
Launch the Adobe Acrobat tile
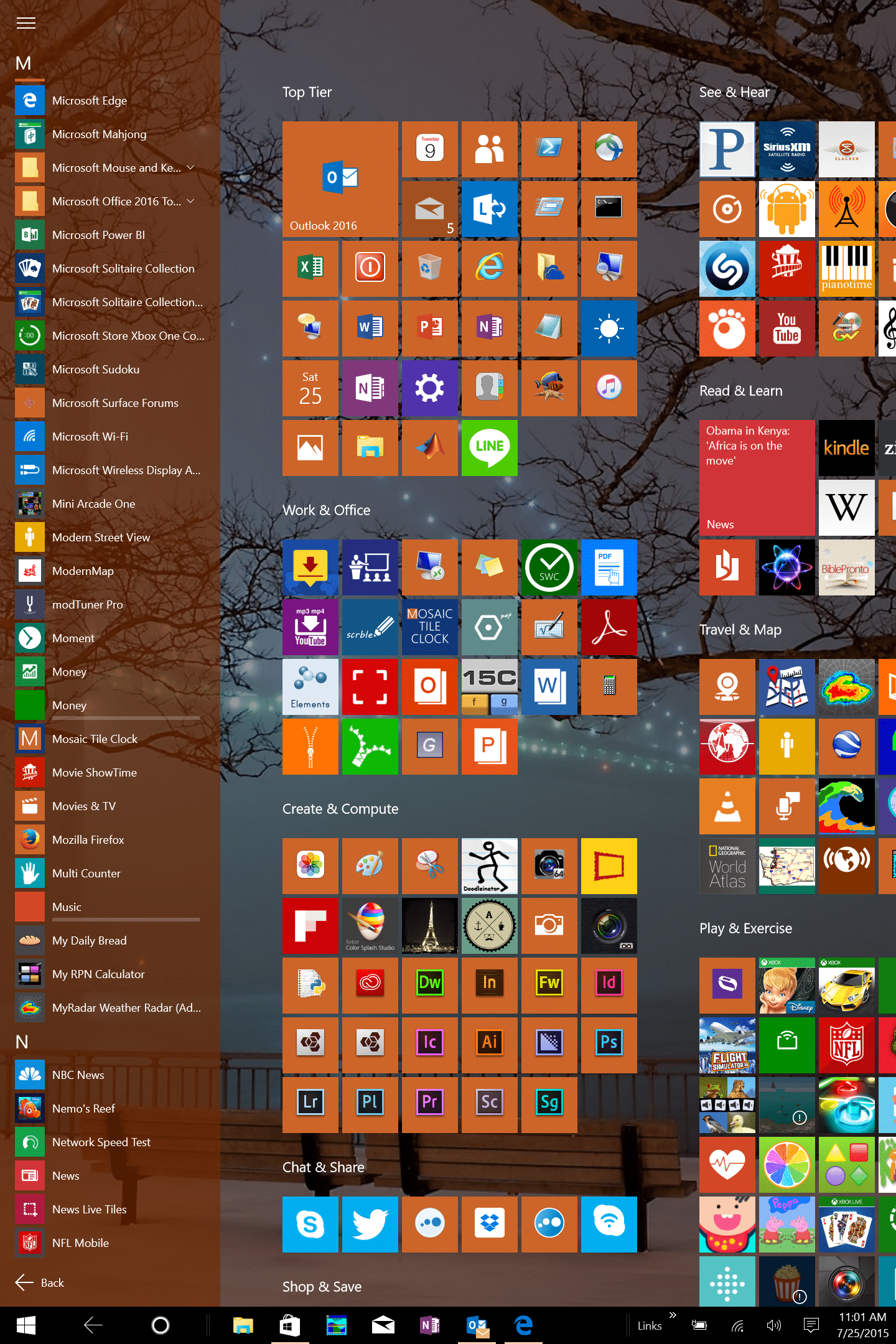(x=609, y=627)
